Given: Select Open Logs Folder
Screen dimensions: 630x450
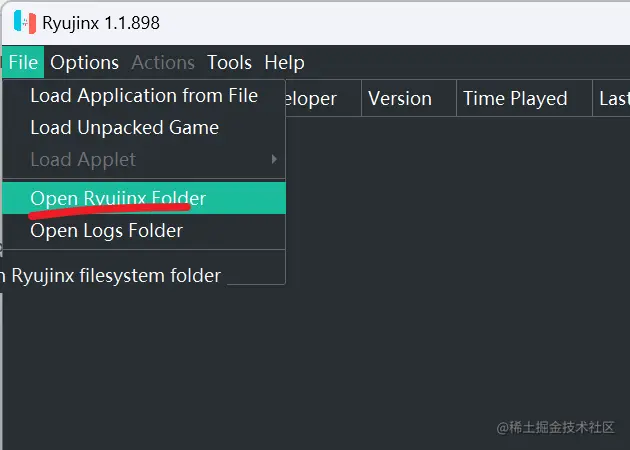Looking at the screenshot, I should (144, 231).
